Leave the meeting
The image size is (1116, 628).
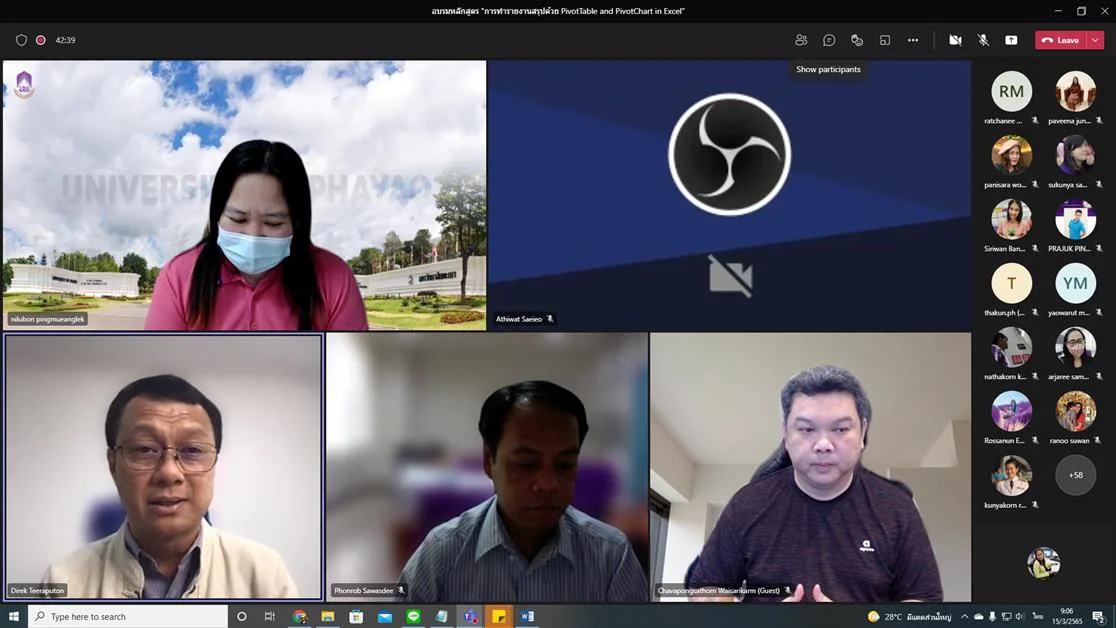[1060, 40]
